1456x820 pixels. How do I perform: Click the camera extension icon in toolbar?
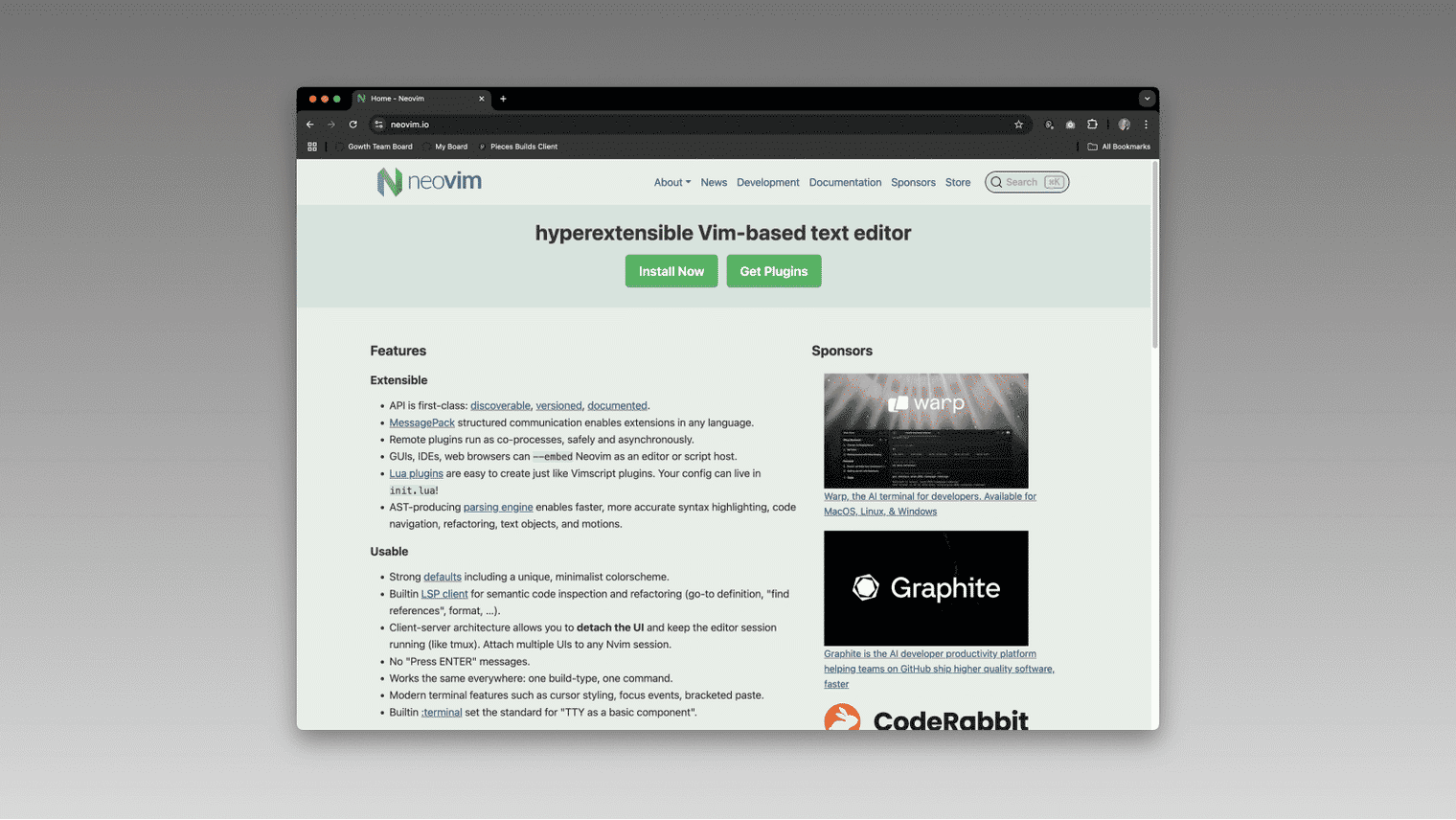[x=1070, y=125]
